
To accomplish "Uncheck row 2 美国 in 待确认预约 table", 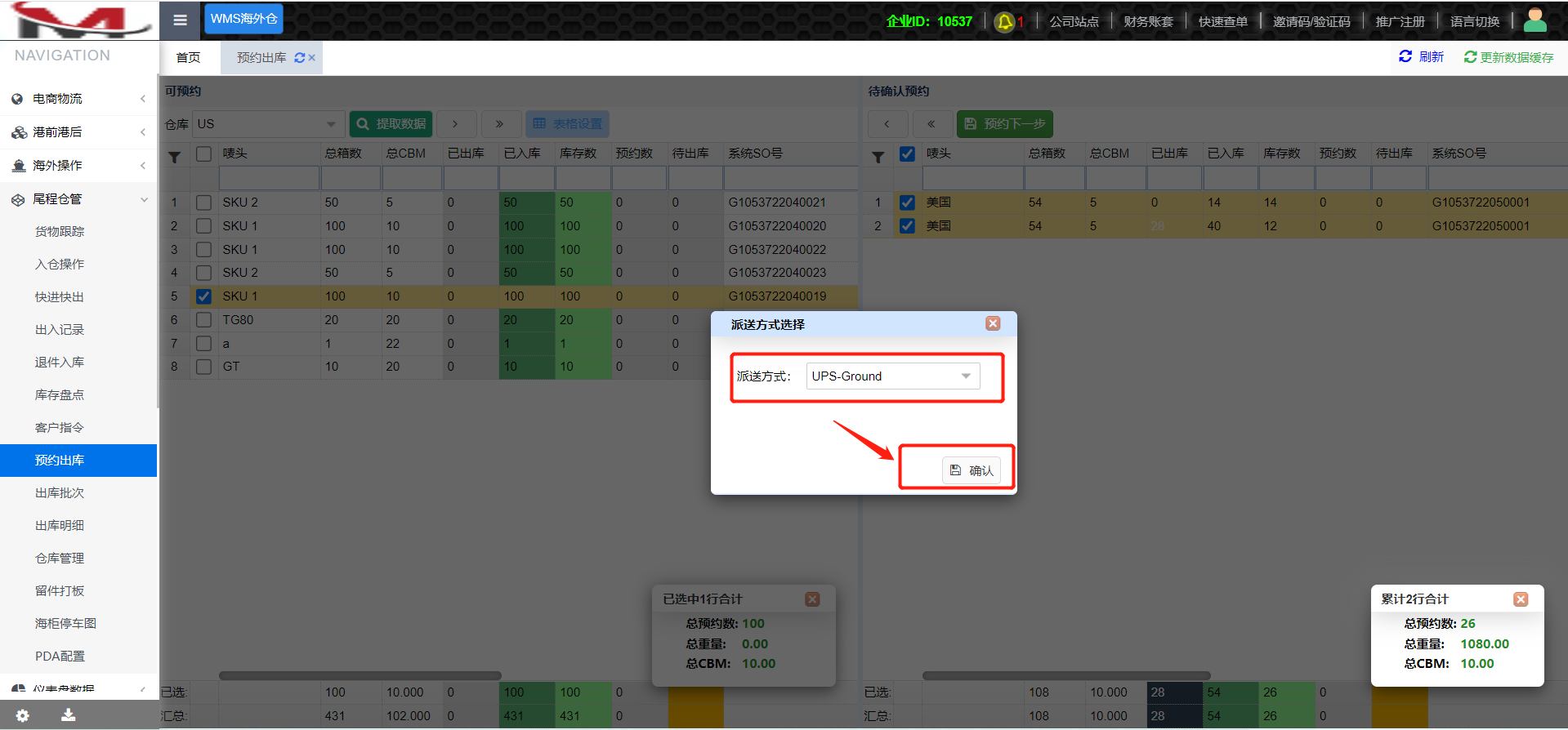I will (x=907, y=226).
